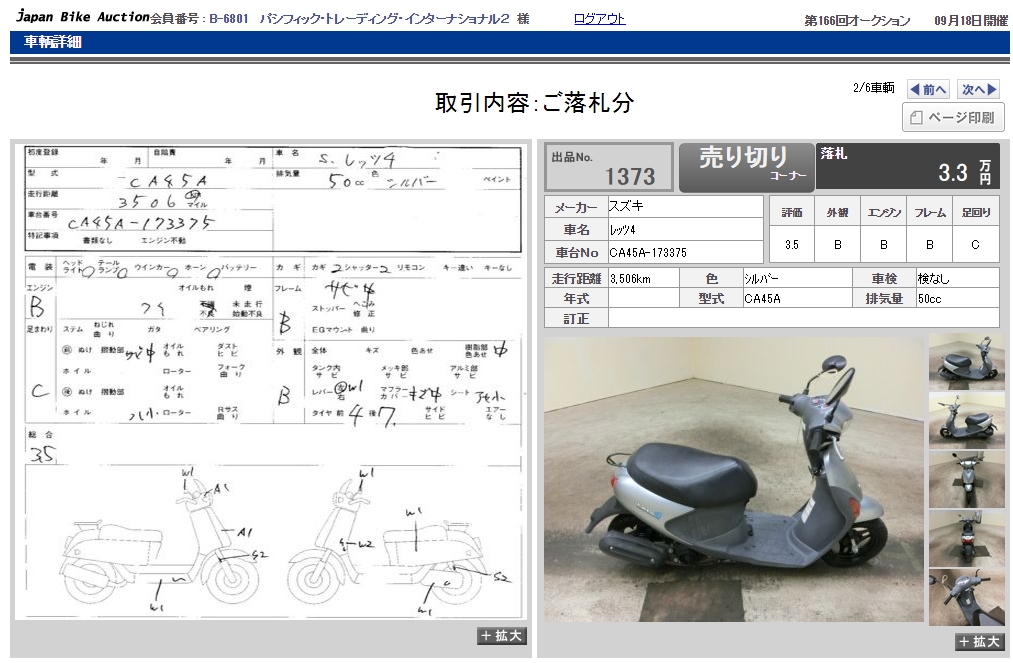The width and height of the screenshot is (1013, 663).
Task: Click the mileage value 3,506km
Action: point(643,279)
